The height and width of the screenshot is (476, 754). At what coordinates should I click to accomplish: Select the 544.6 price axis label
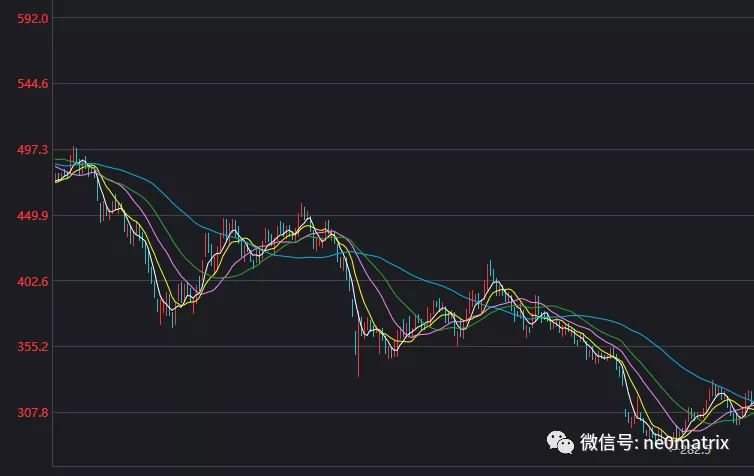[33, 83]
